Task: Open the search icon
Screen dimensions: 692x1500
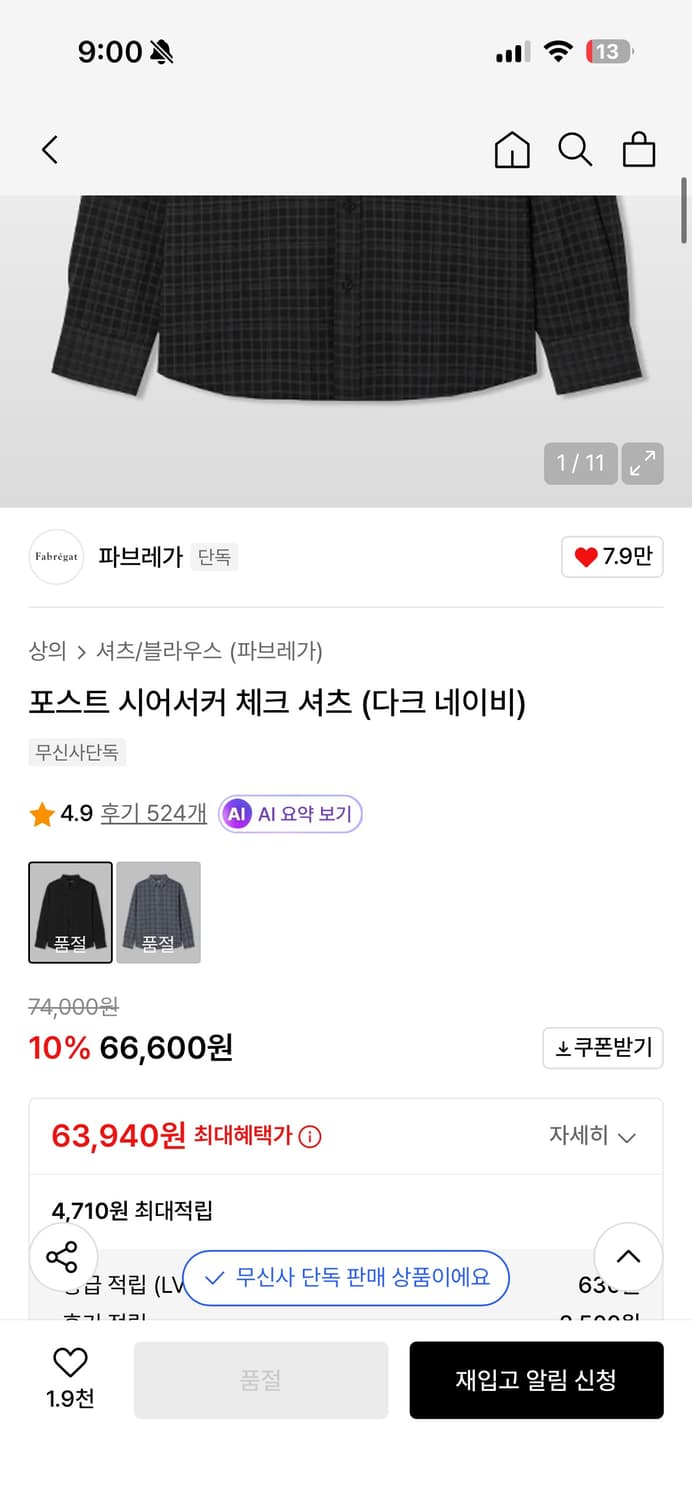Action: [x=575, y=149]
